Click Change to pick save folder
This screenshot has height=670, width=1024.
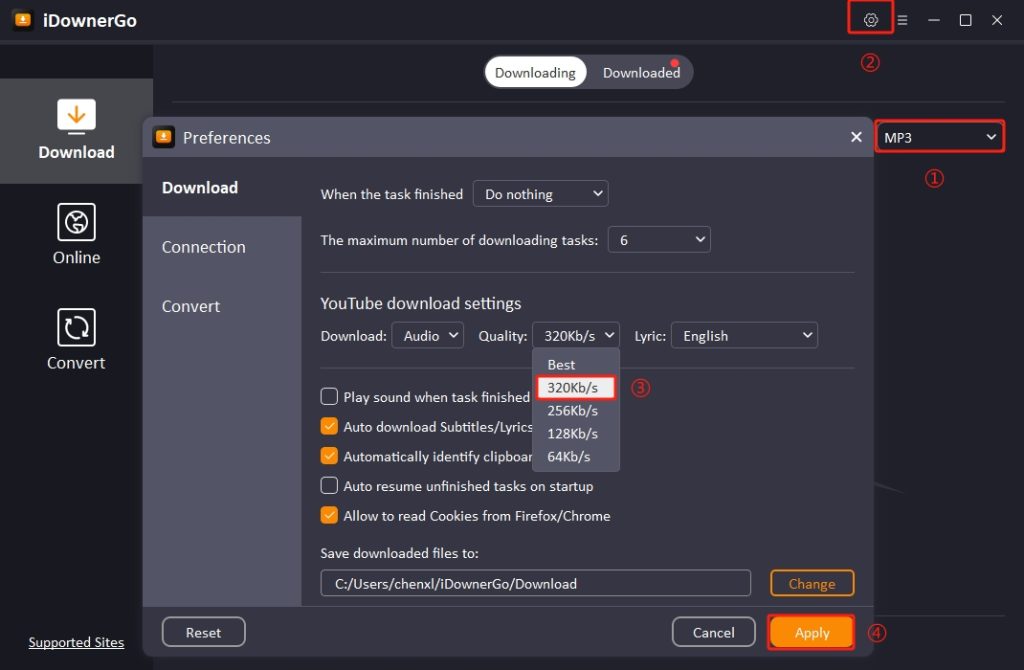tap(812, 583)
